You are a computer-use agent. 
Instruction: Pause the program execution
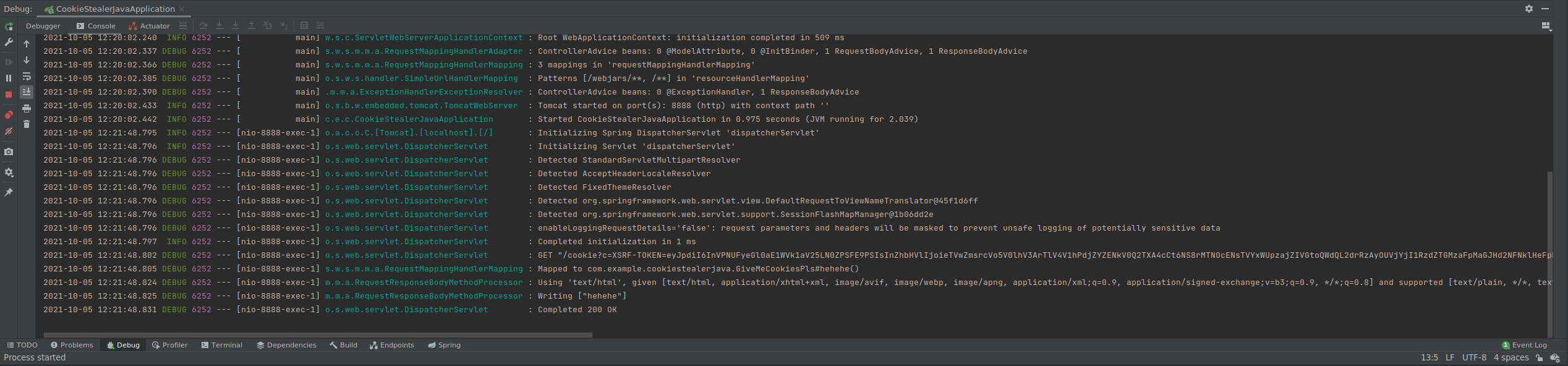pos(9,78)
